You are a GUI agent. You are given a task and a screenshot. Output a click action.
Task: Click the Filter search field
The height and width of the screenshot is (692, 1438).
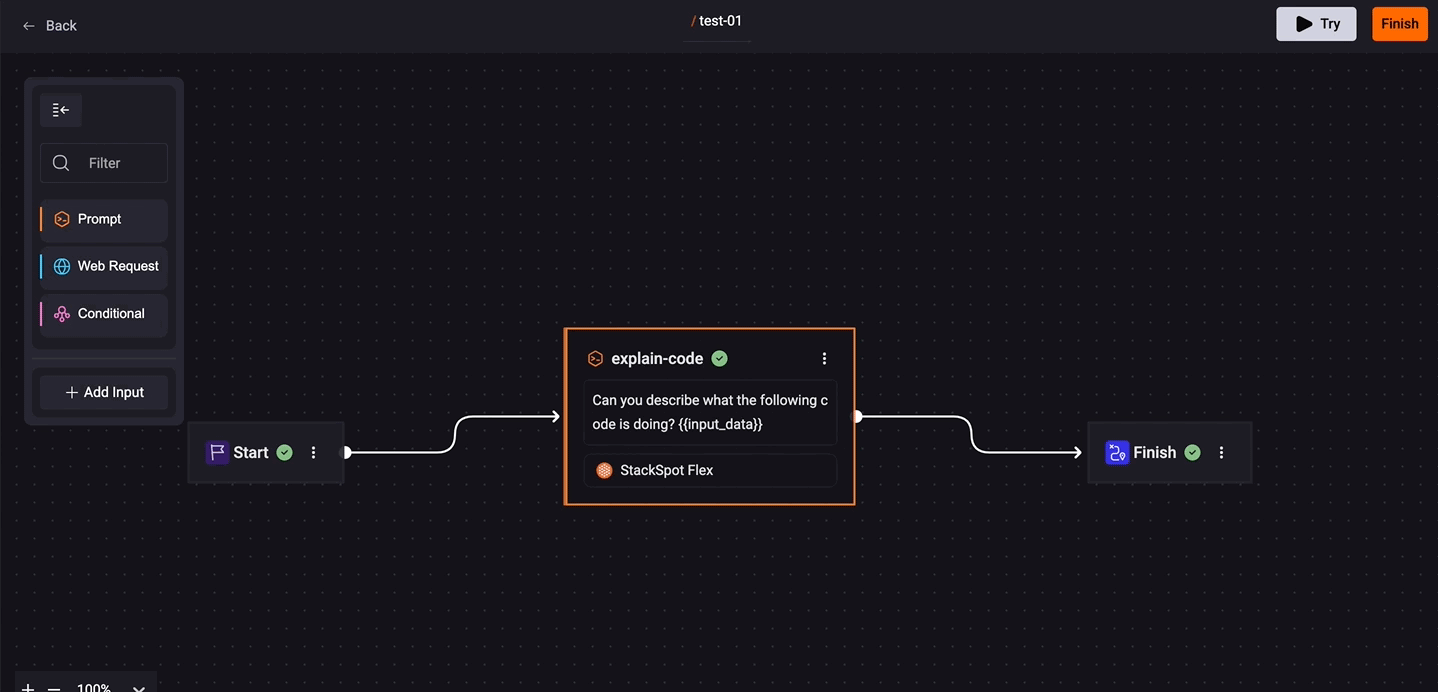pos(115,163)
